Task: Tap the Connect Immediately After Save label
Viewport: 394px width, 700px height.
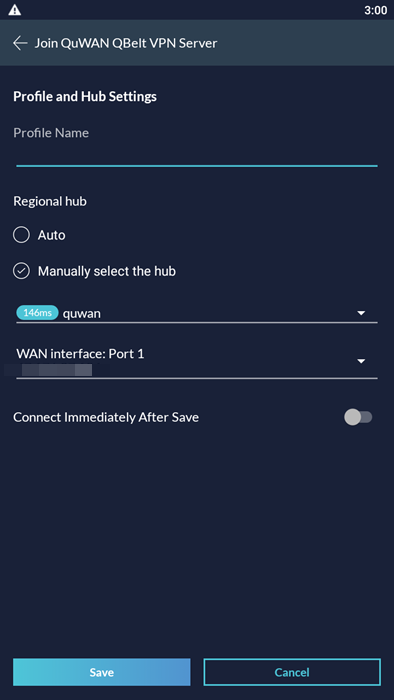Action: click(106, 417)
